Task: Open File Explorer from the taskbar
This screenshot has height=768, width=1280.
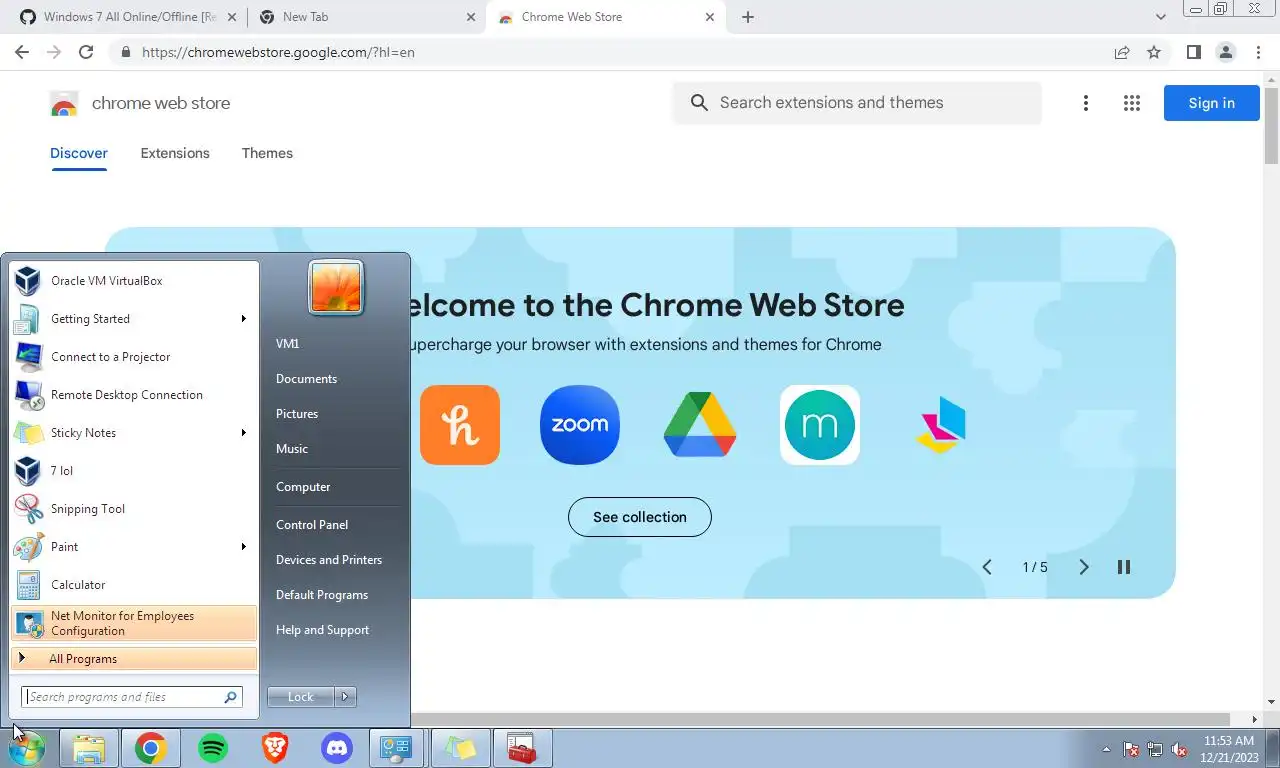Action: pos(89,748)
